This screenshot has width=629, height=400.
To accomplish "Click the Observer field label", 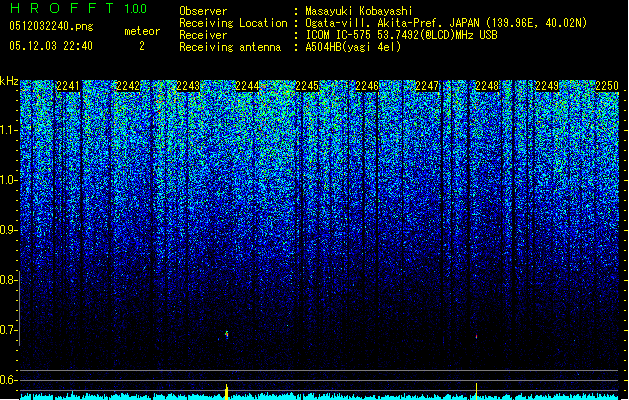I will 203,11.
